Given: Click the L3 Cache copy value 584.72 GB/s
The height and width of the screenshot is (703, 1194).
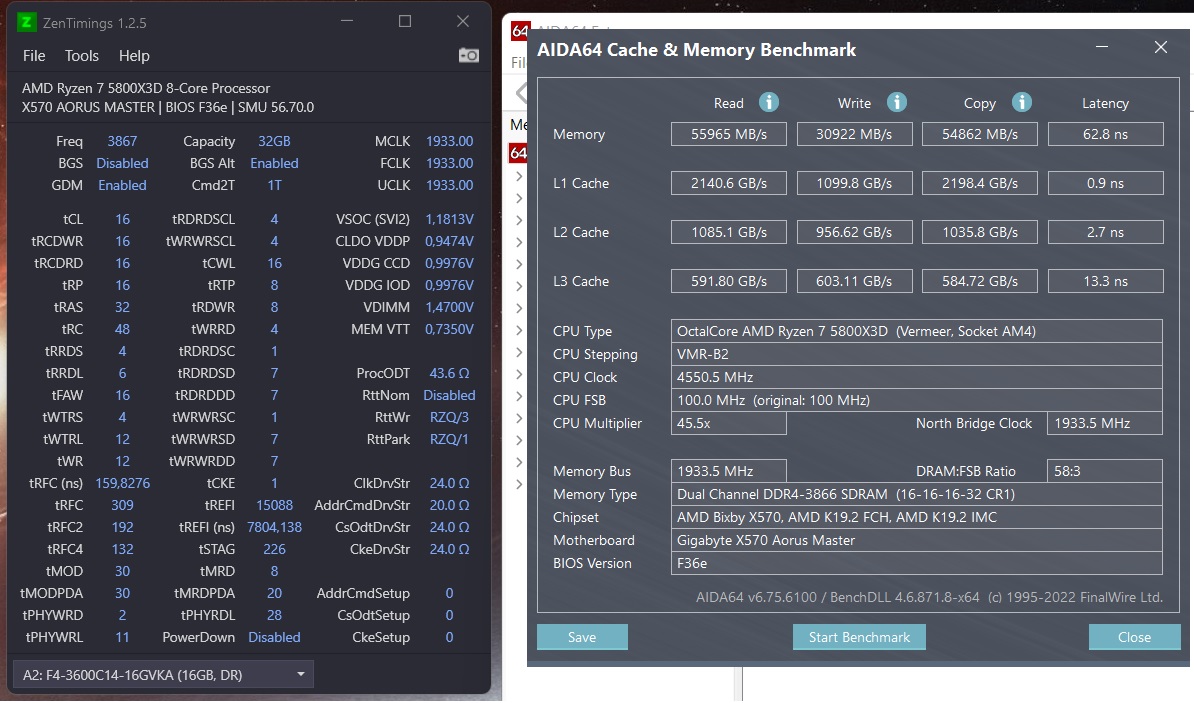Looking at the screenshot, I should tap(980, 281).
